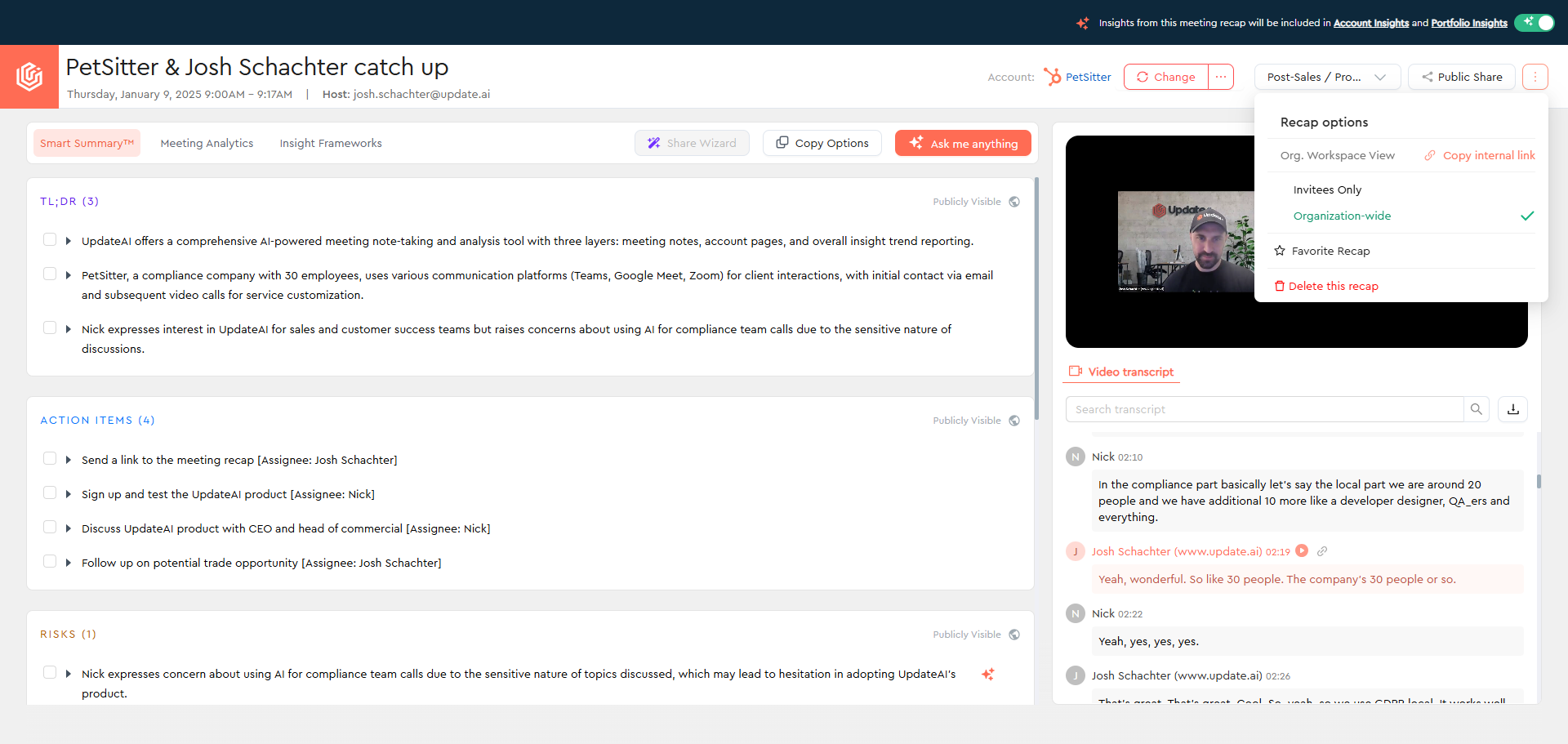Open the Account Insights link

tap(1371, 23)
